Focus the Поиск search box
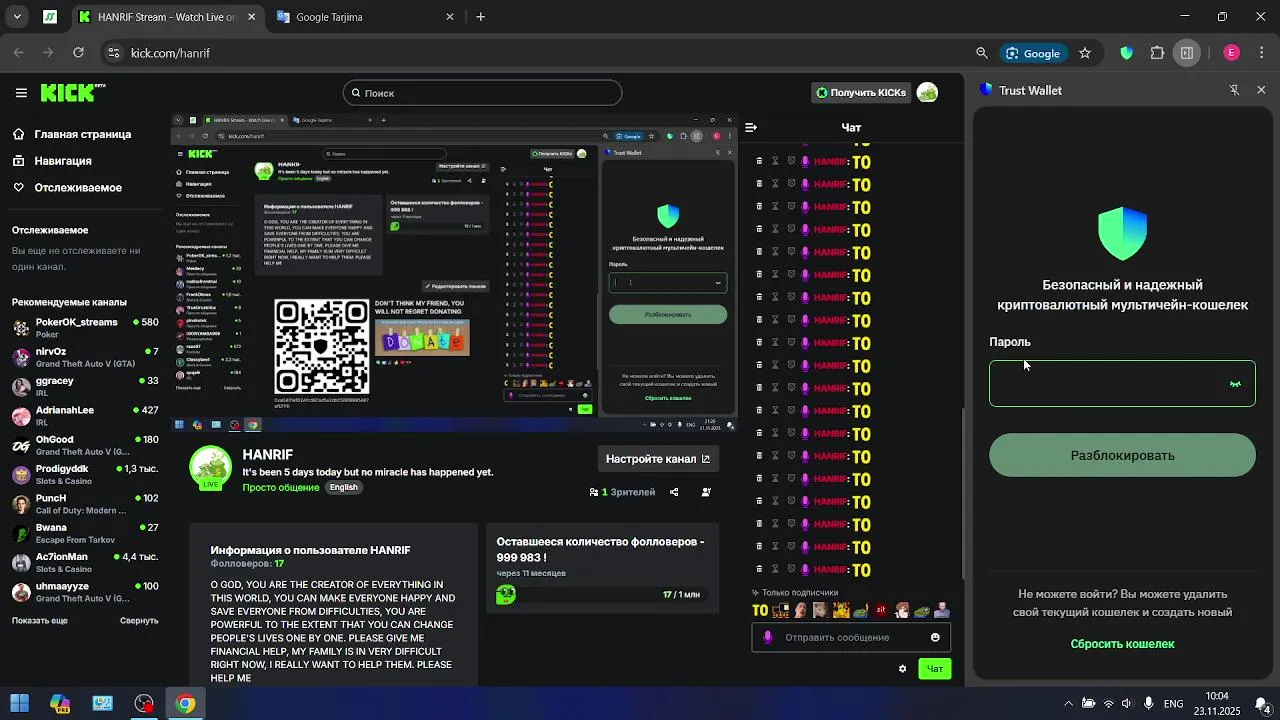The image size is (1280, 720). pos(482,93)
